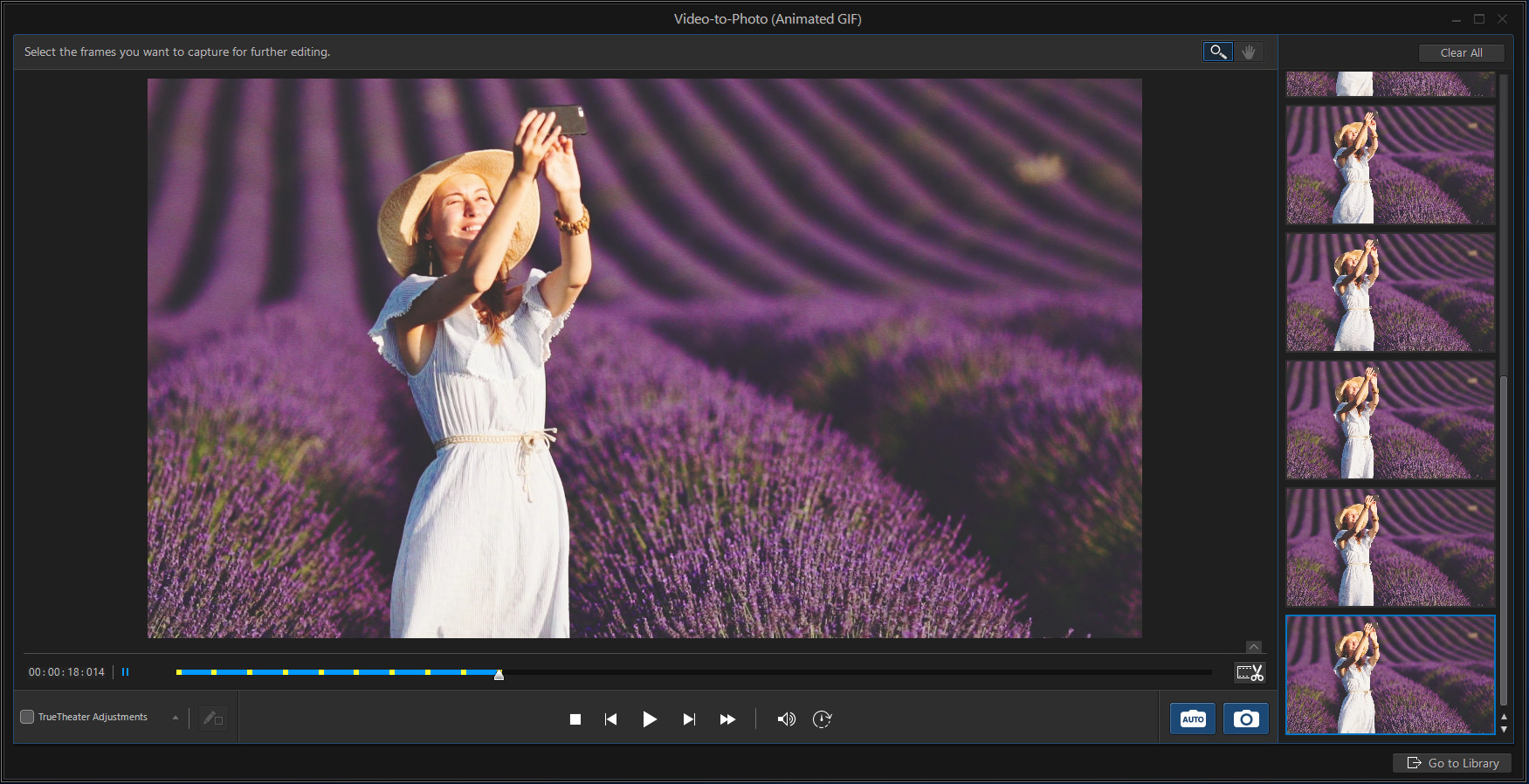1529x784 pixels.
Task: Step to next frame
Action: [689, 719]
